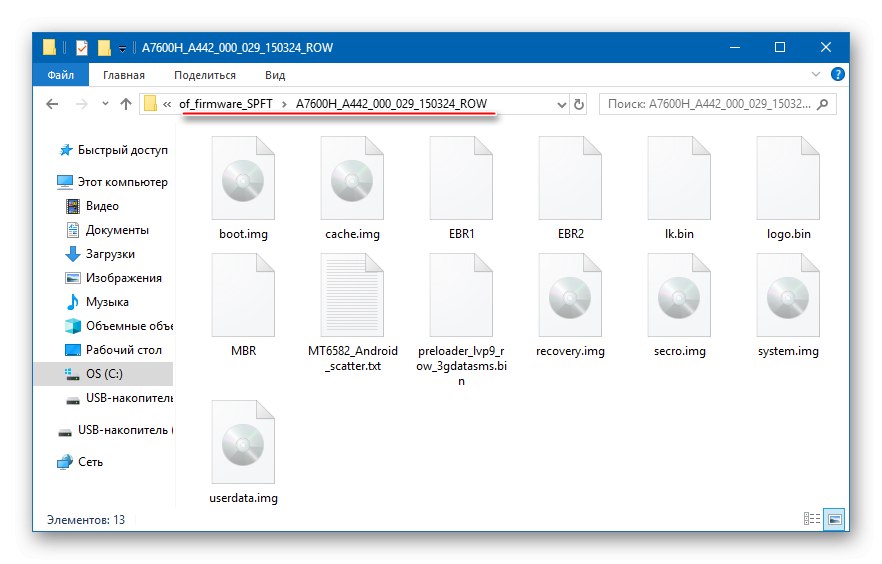Screen dimensions: 882x564
Task: Select the secro.img file icon
Action: (x=679, y=295)
